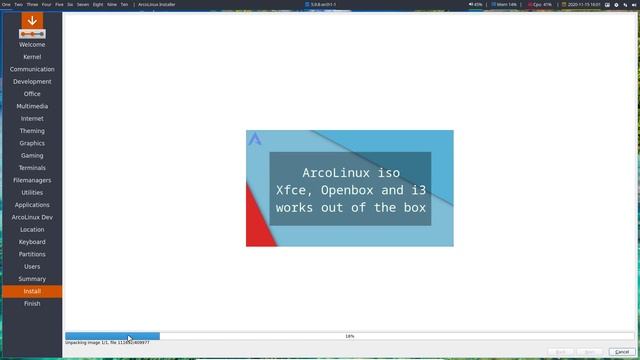This screenshot has width=640, height=360.
Task: Select the Users step in sidebar
Action: (32, 267)
